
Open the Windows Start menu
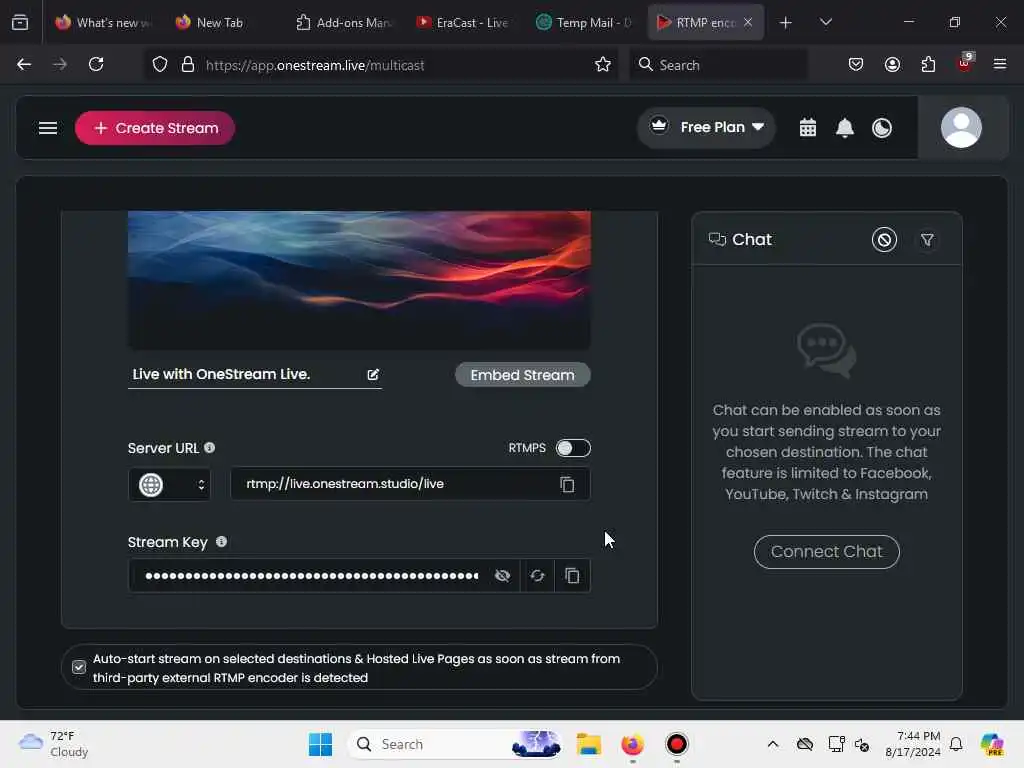(x=320, y=744)
